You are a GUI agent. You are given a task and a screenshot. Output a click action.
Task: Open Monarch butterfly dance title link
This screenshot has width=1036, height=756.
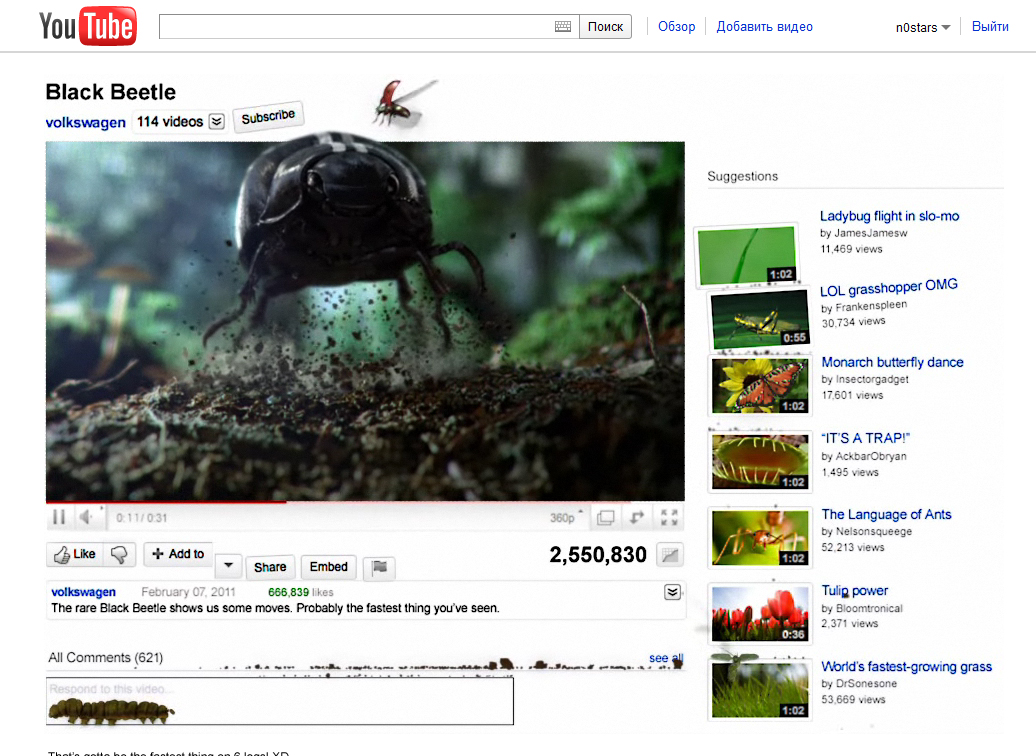point(892,362)
